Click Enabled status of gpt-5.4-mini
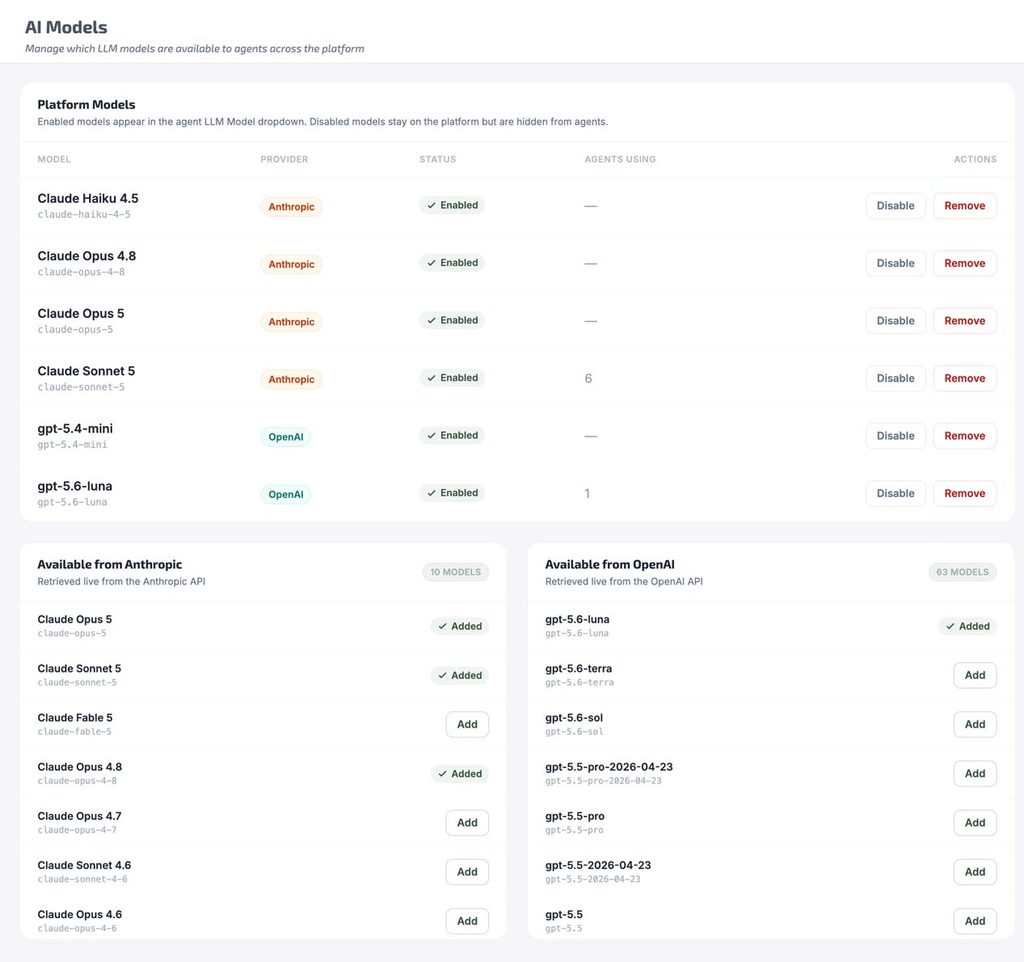This screenshot has width=1024, height=962. click(452, 435)
